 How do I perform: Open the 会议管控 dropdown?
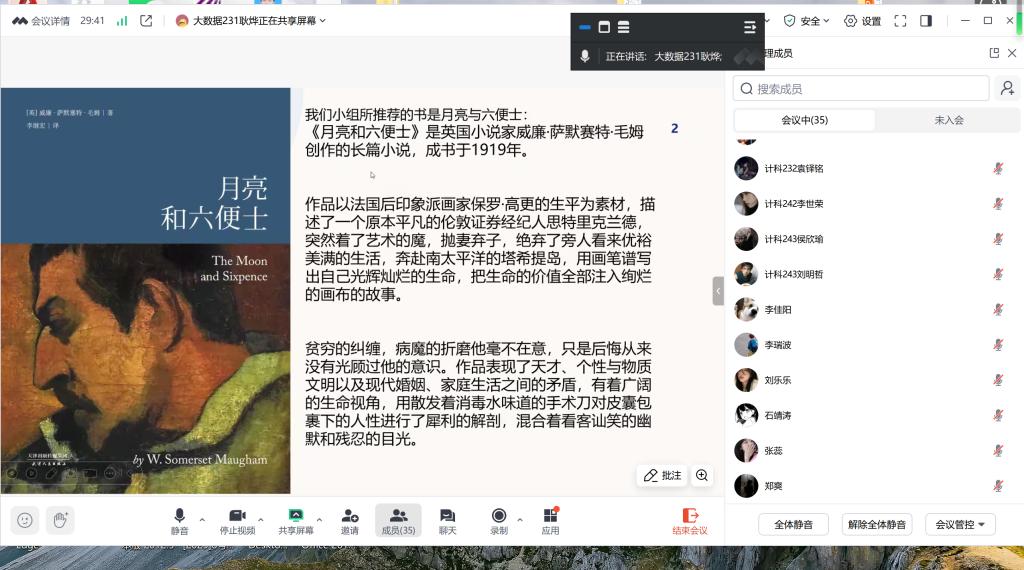pos(960,524)
